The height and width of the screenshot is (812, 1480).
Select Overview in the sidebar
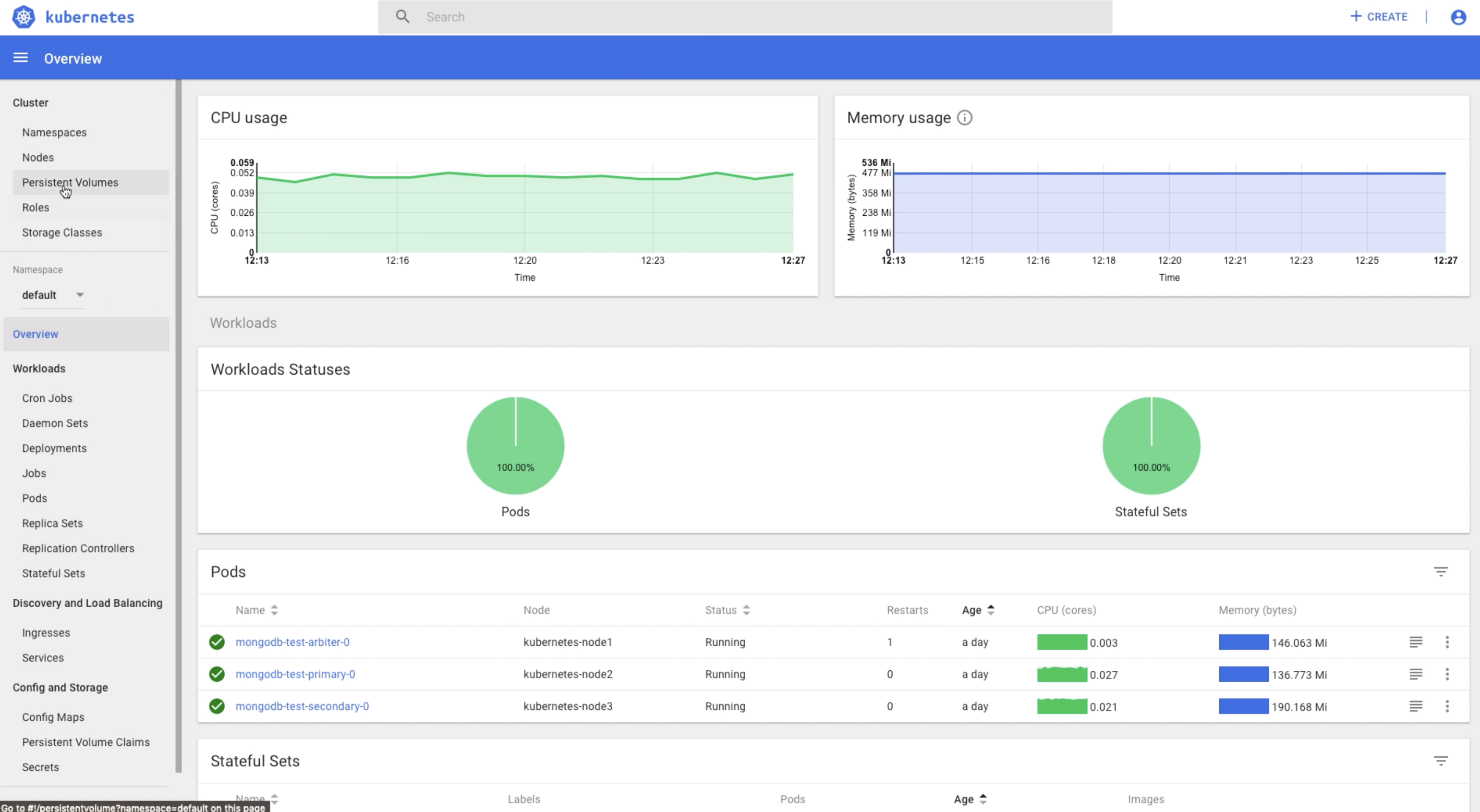(x=35, y=334)
